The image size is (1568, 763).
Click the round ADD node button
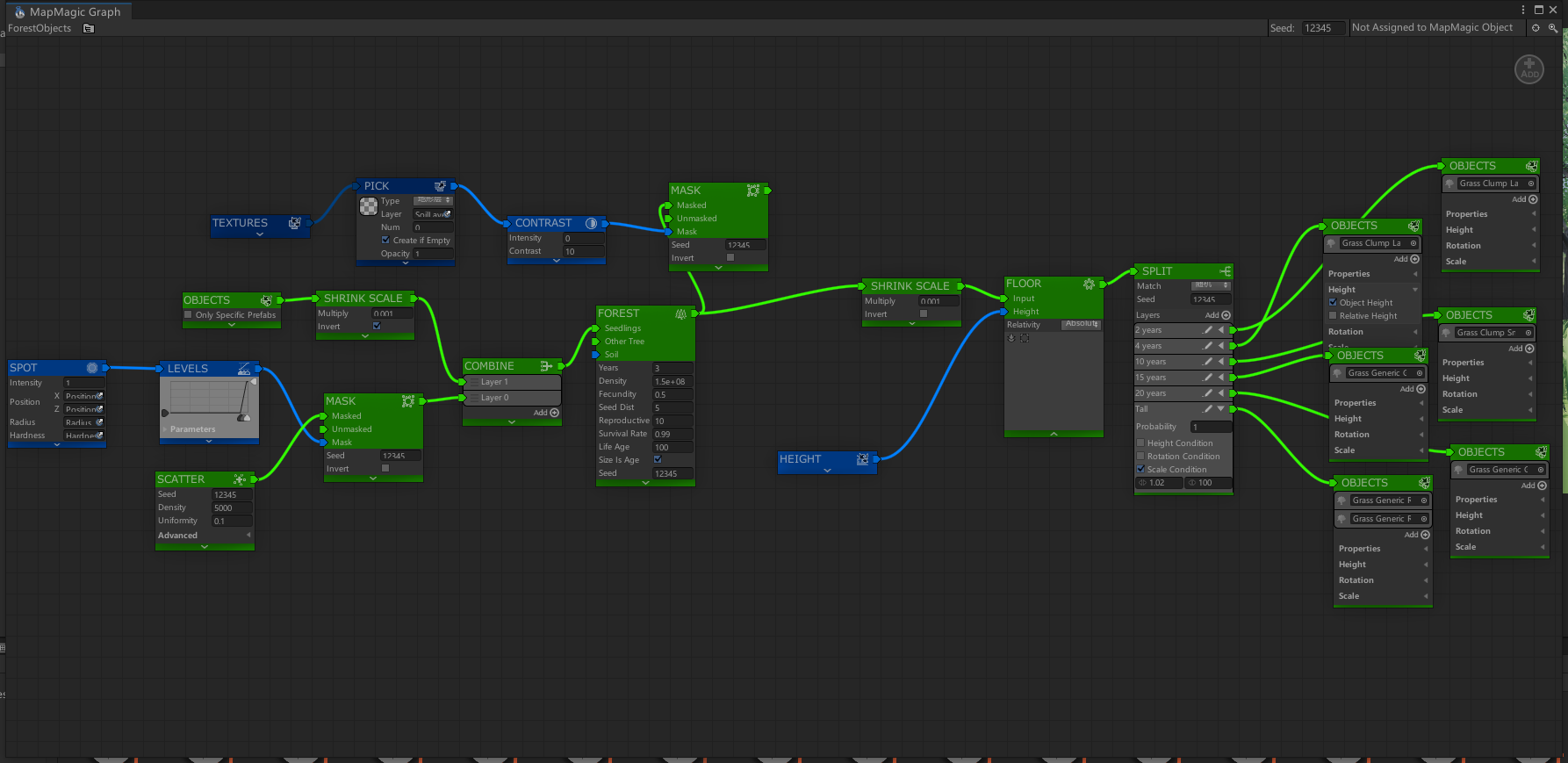(1529, 69)
